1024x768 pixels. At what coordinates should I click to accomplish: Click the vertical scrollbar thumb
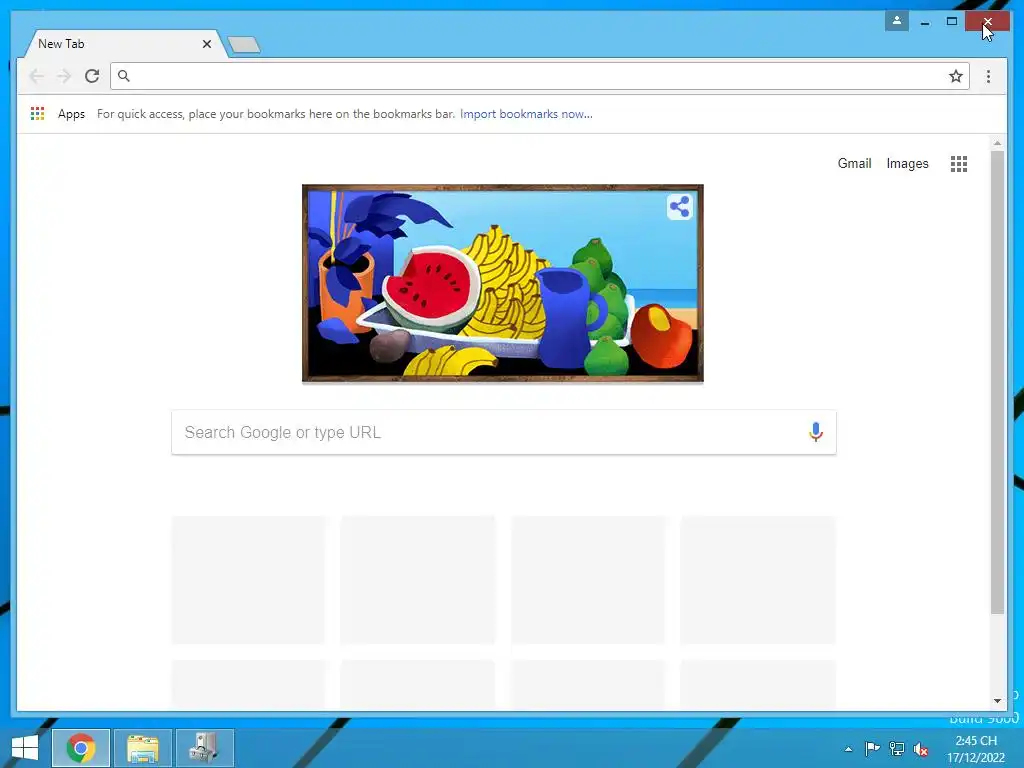click(x=997, y=382)
